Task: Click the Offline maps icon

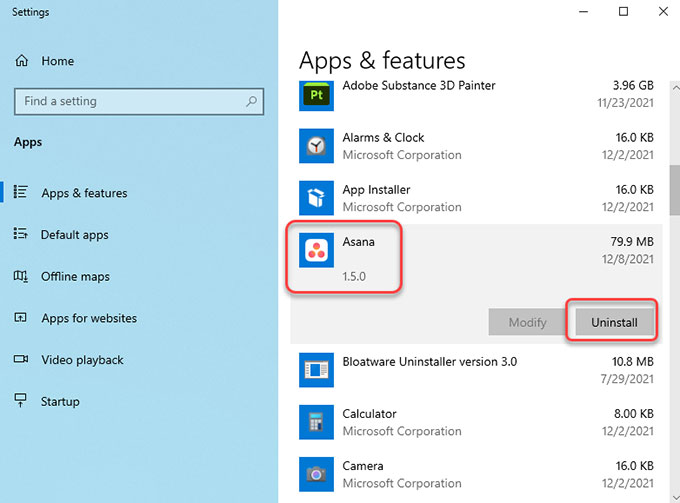Action: (20, 276)
